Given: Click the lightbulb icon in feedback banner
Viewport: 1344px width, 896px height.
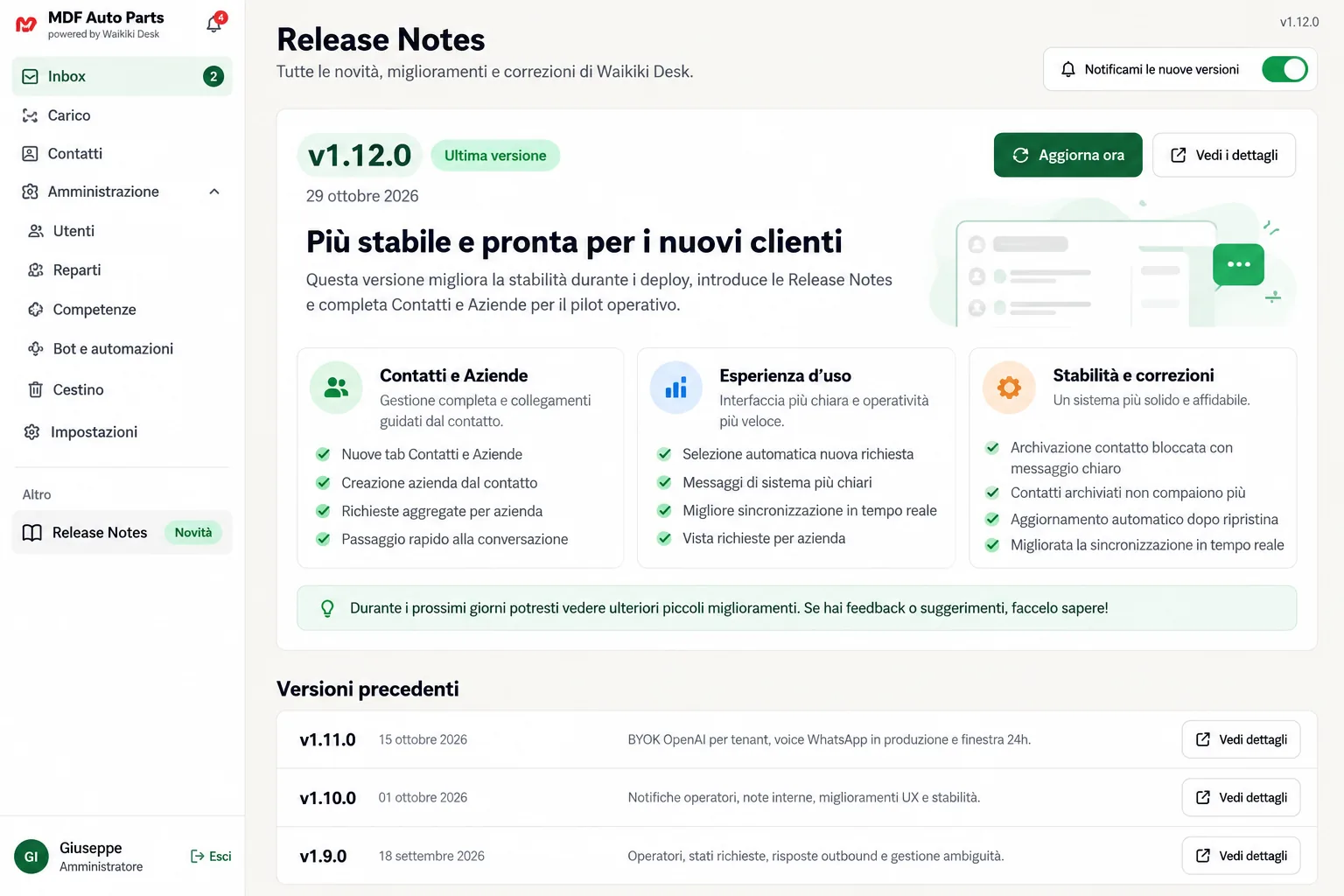Looking at the screenshot, I should (x=327, y=608).
